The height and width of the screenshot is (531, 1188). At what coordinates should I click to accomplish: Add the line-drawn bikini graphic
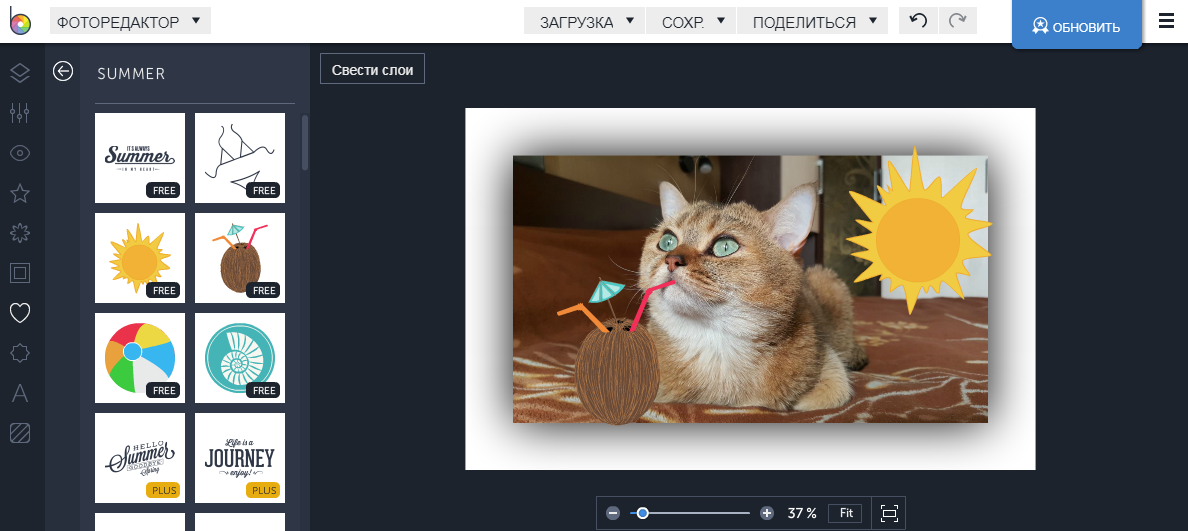[239, 158]
